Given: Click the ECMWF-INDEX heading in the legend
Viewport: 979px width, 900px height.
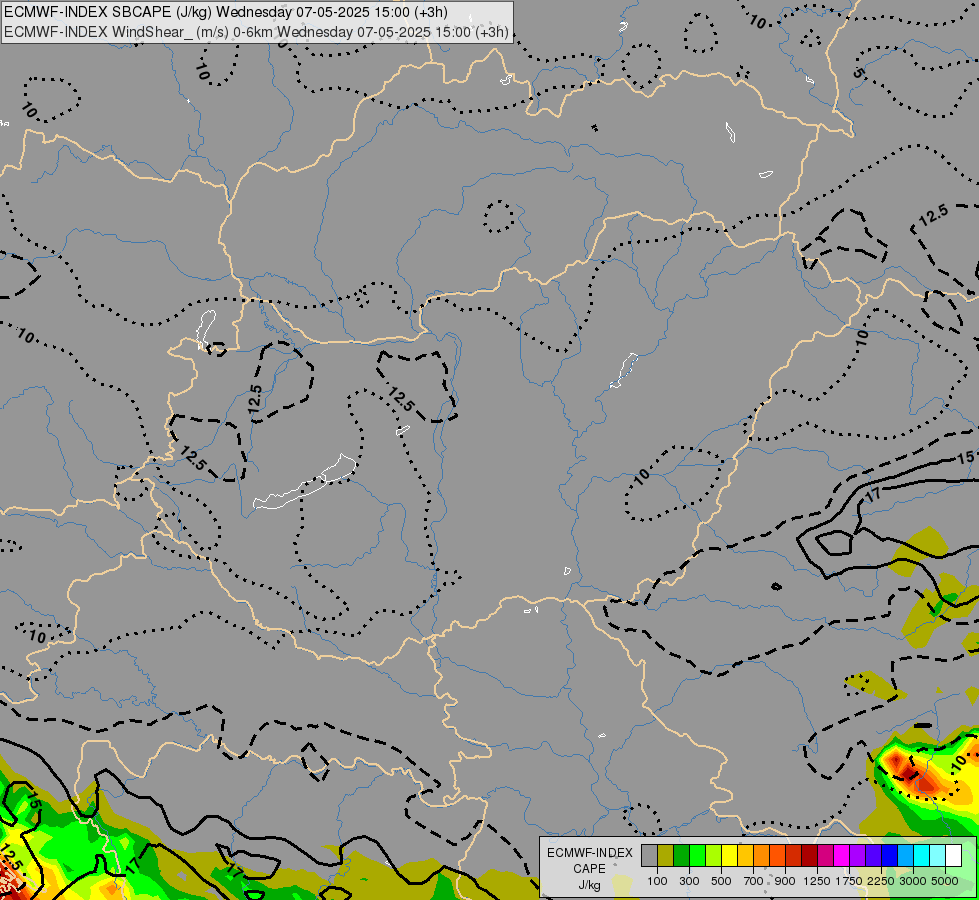Looking at the screenshot, I should pyautogui.click(x=589, y=853).
